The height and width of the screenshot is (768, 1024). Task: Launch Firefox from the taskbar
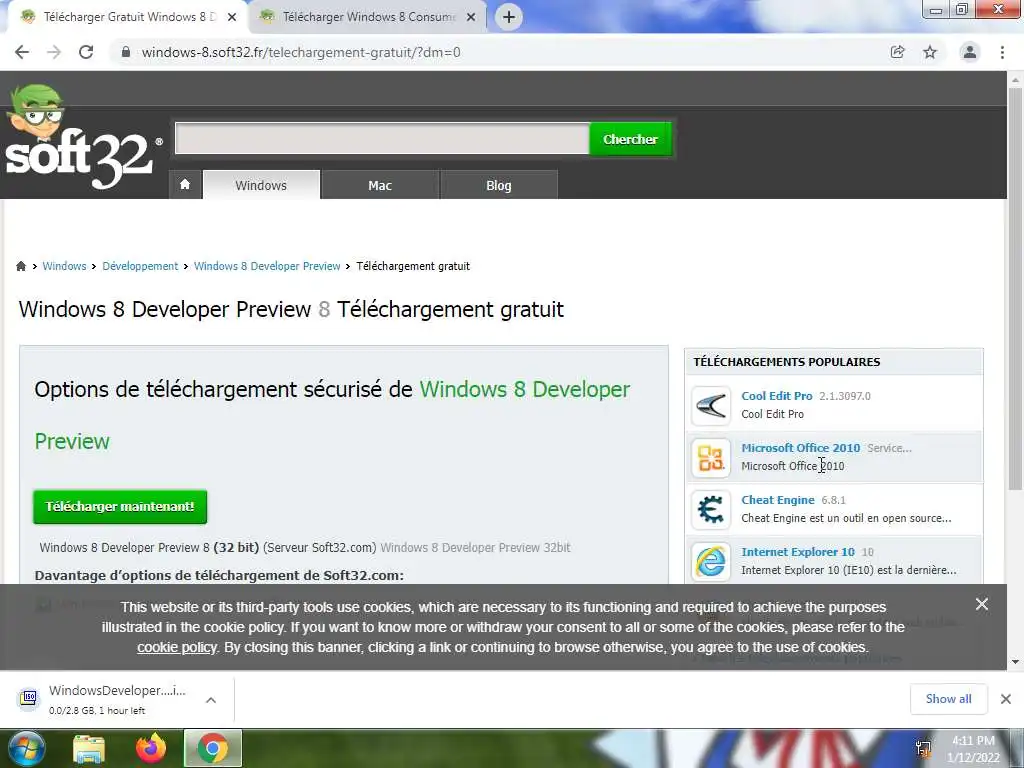point(151,748)
